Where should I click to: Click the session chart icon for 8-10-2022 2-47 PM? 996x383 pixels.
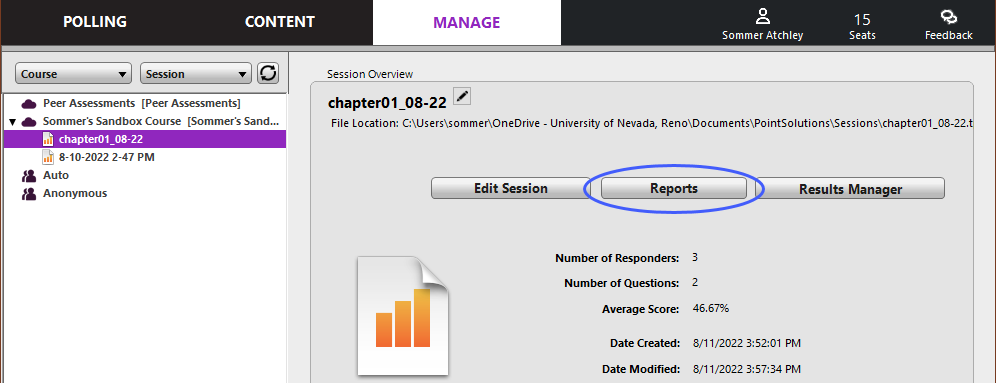tap(48, 157)
